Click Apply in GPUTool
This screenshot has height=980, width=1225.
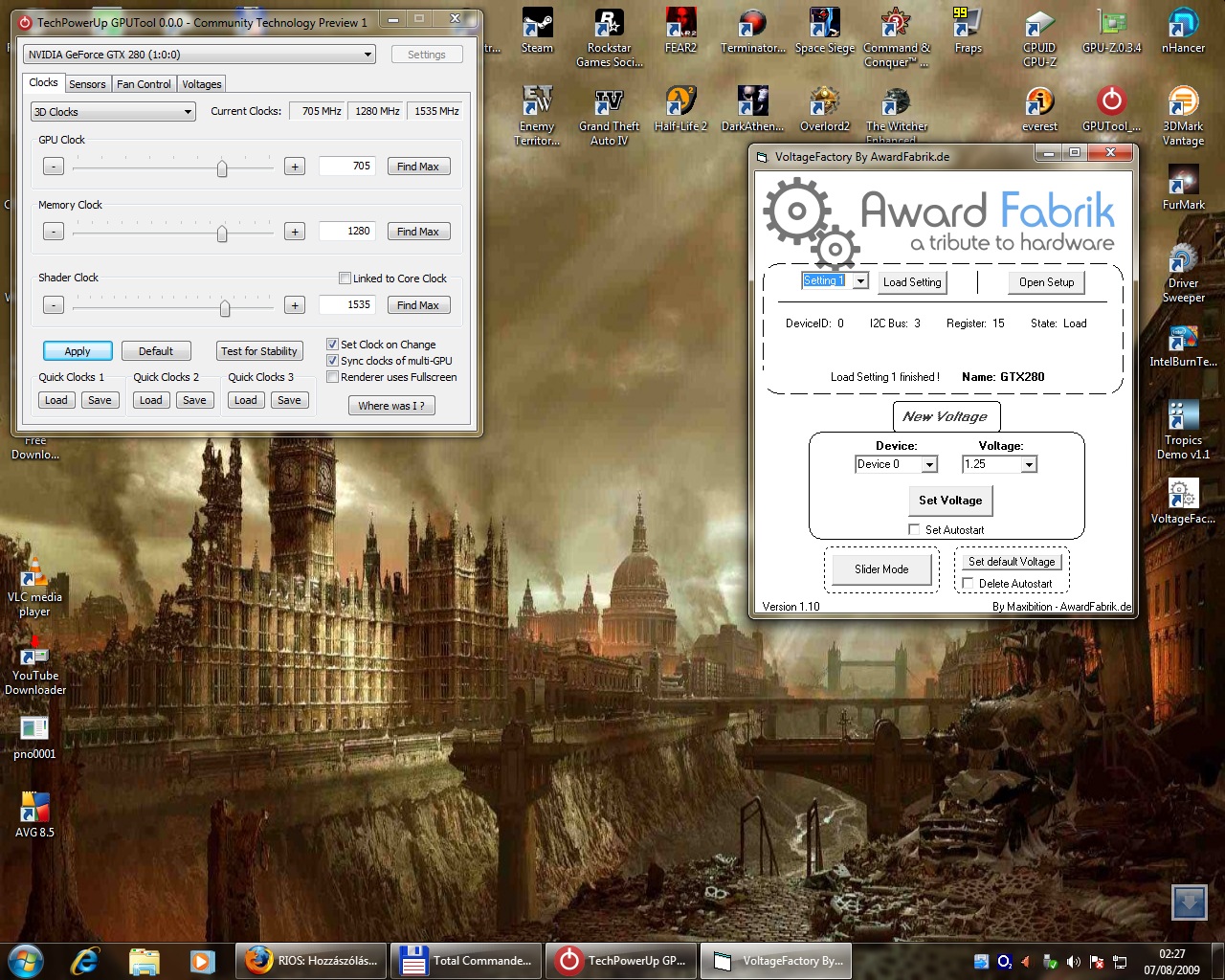78,351
